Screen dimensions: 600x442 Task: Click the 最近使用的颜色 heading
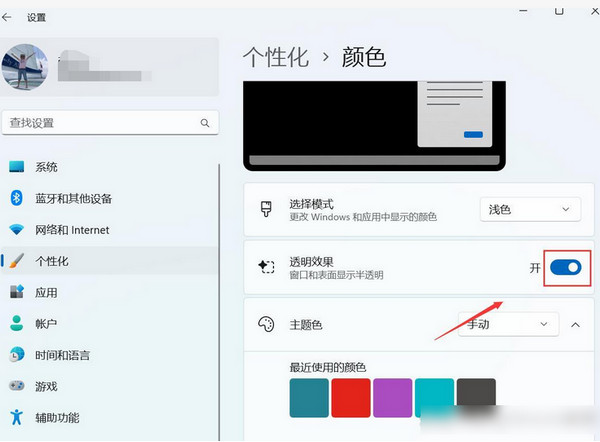[x=328, y=367]
